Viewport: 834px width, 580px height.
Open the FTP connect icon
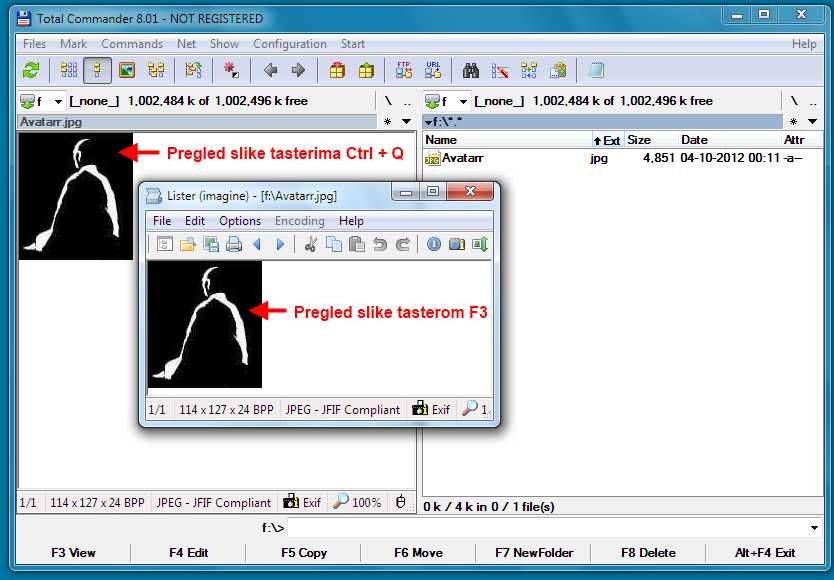coord(404,70)
